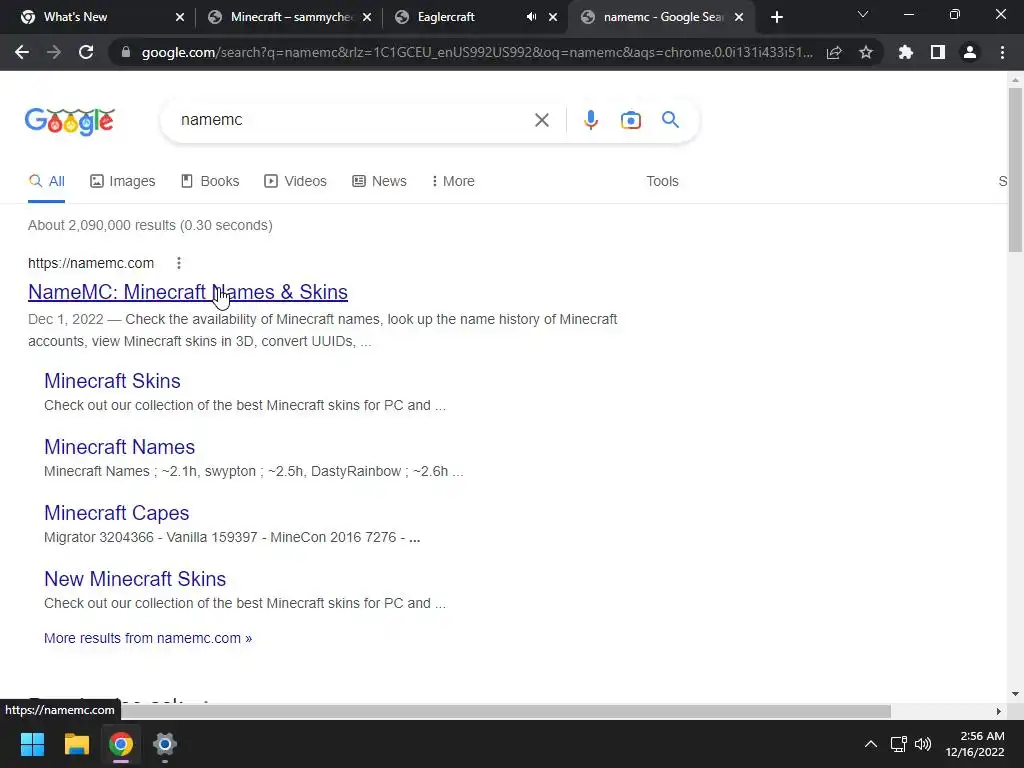Viewport: 1024px width, 768px height.
Task: Expand the More search filters menu
Action: 453,181
